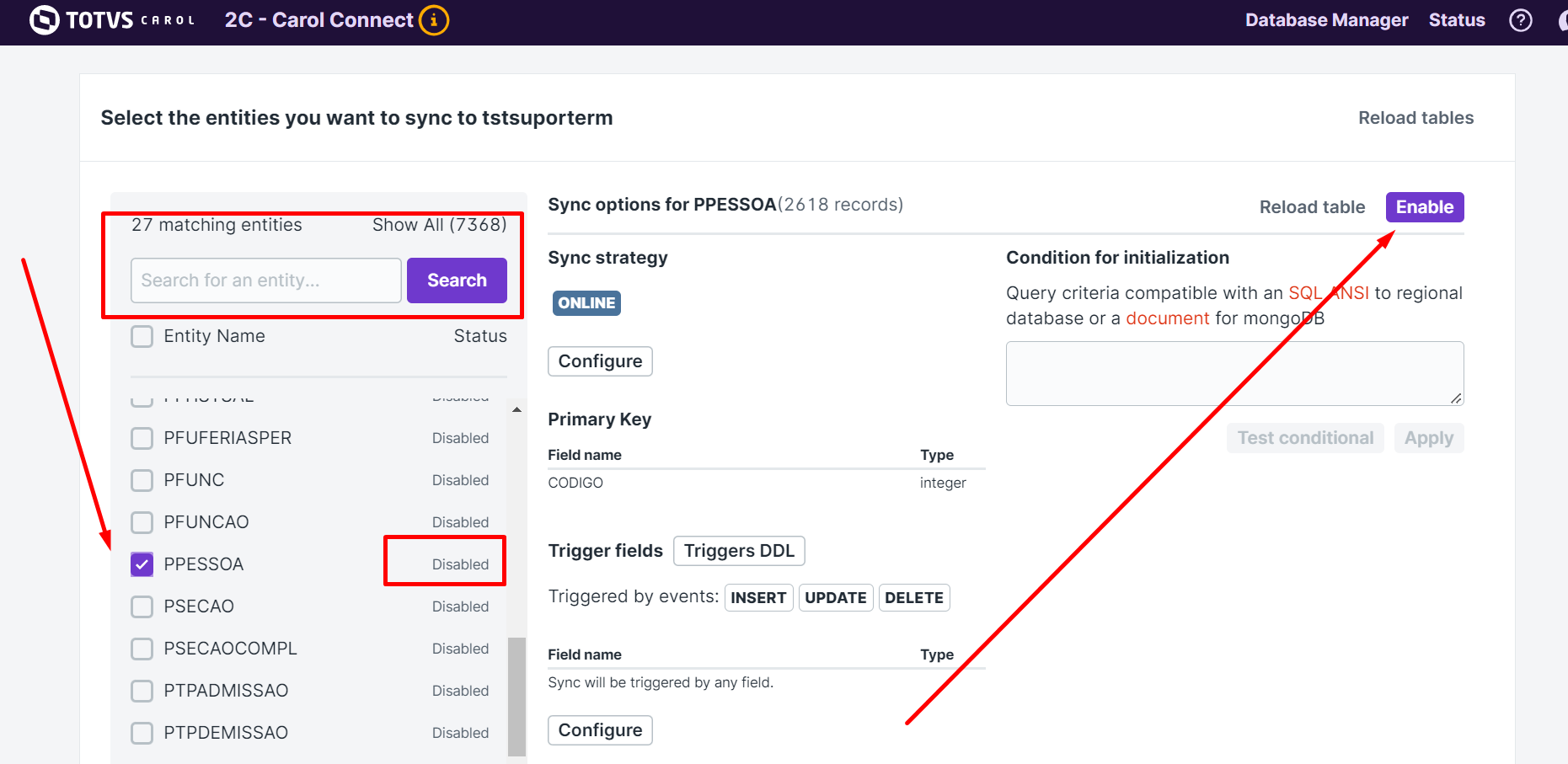Click the help question mark icon
Screen dimensions: 1568x764
[1520, 19]
